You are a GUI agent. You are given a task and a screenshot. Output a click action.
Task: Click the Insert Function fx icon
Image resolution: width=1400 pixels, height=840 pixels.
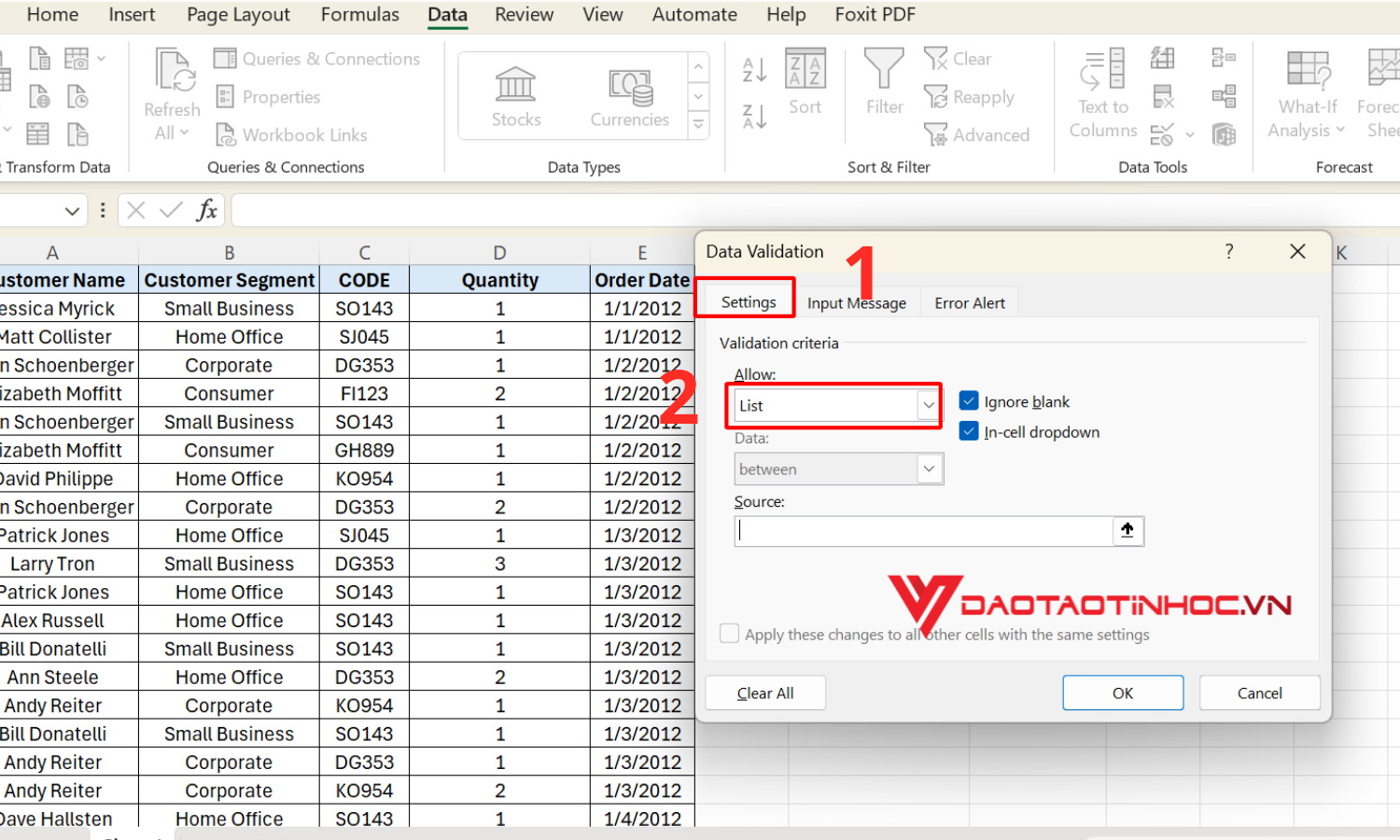tap(206, 210)
